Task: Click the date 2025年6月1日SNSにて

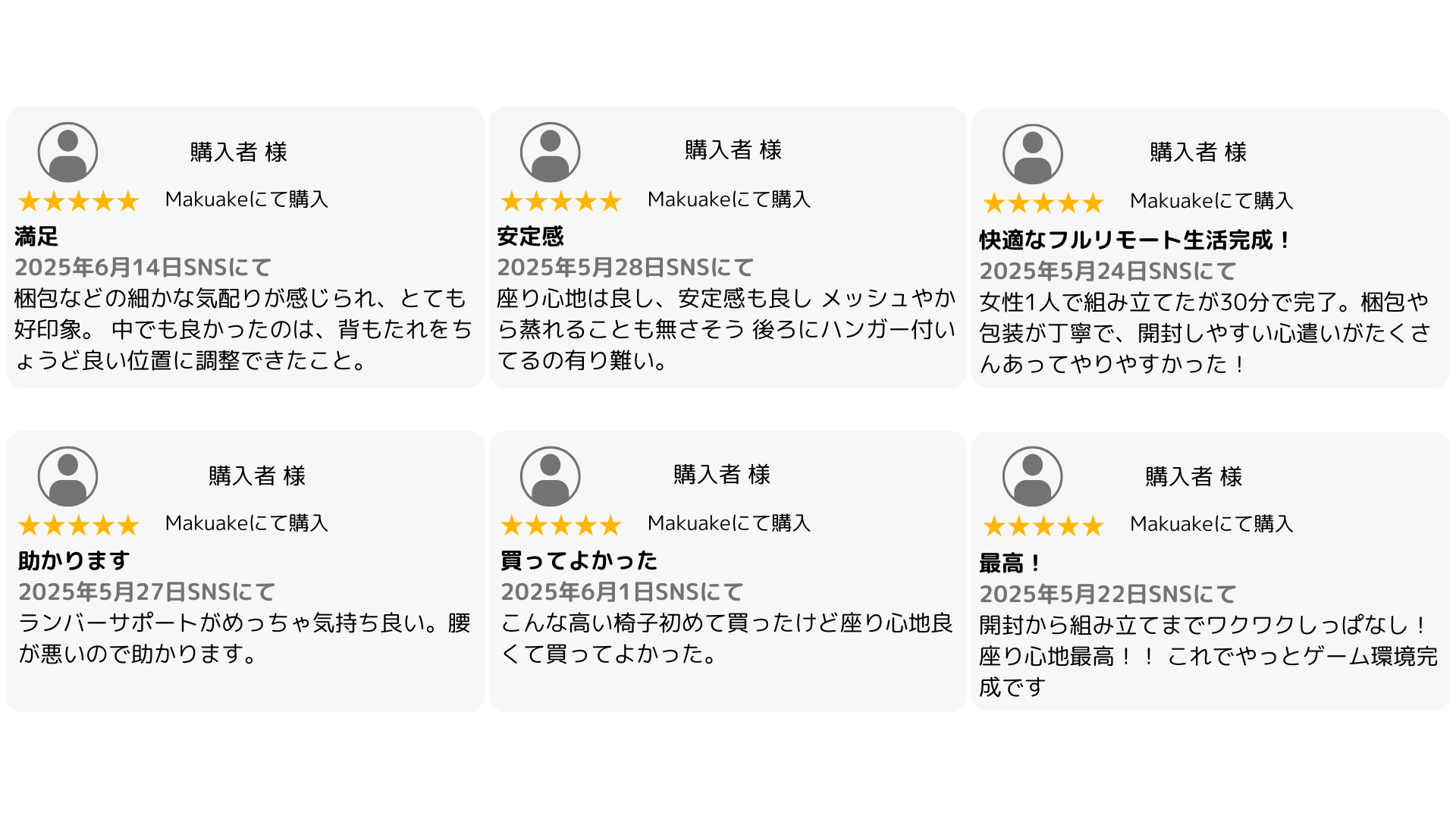Action: (622, 591)
